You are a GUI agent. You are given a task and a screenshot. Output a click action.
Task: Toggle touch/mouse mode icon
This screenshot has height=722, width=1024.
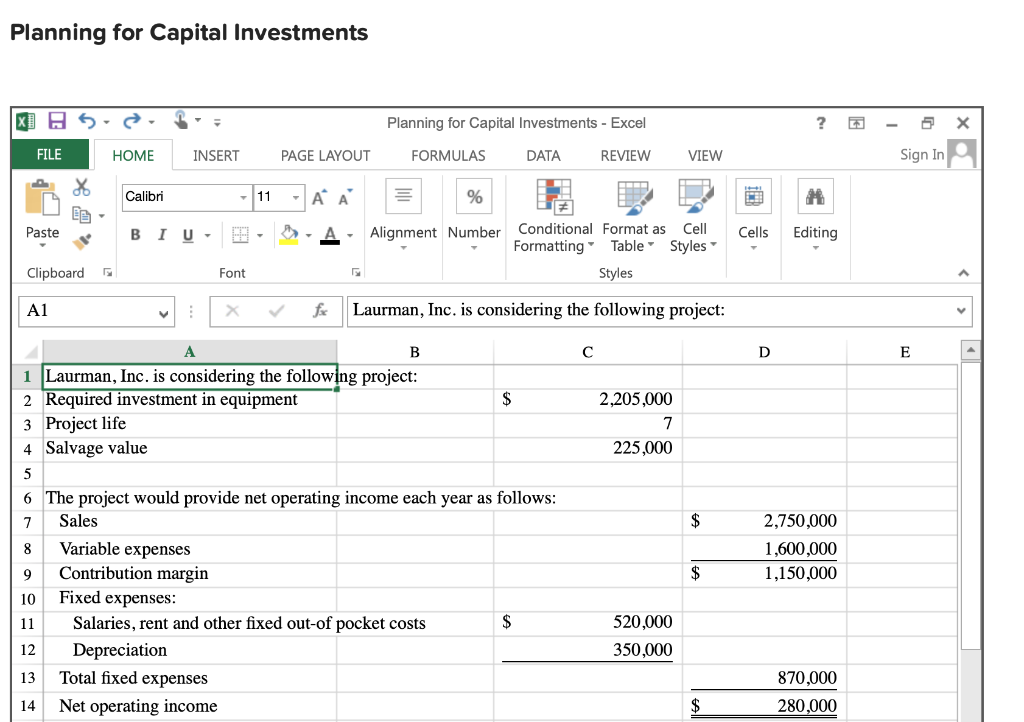tap(181, 121)
